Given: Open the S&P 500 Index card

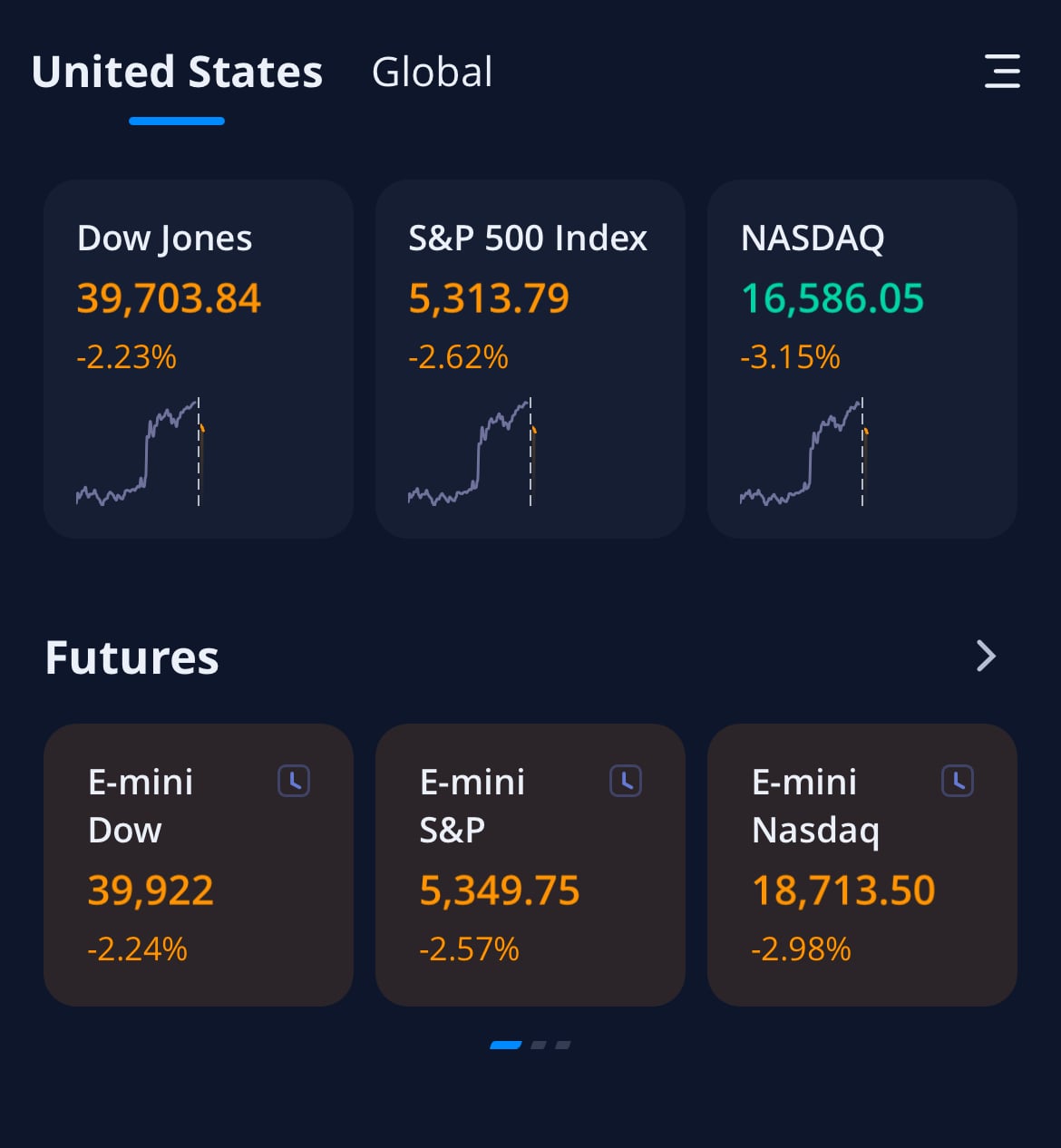Looking at the screenshot, I should pos(530,359).
